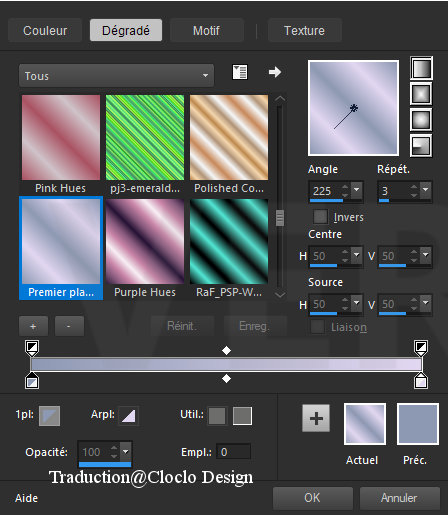The image size is (448, 515).
Task: Select the sunburst gradient style icon
Action: pos(421,120)
